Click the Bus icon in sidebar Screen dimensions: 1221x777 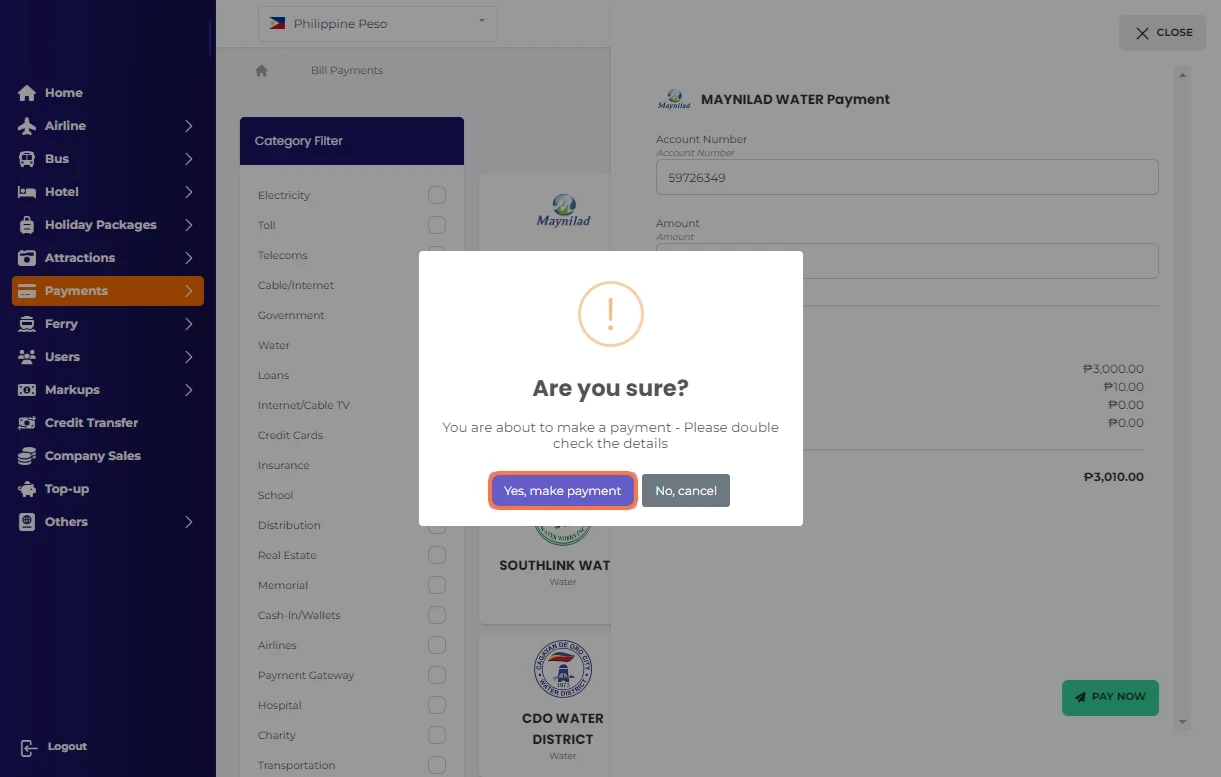pyautogui.click(x=27, y=159)
